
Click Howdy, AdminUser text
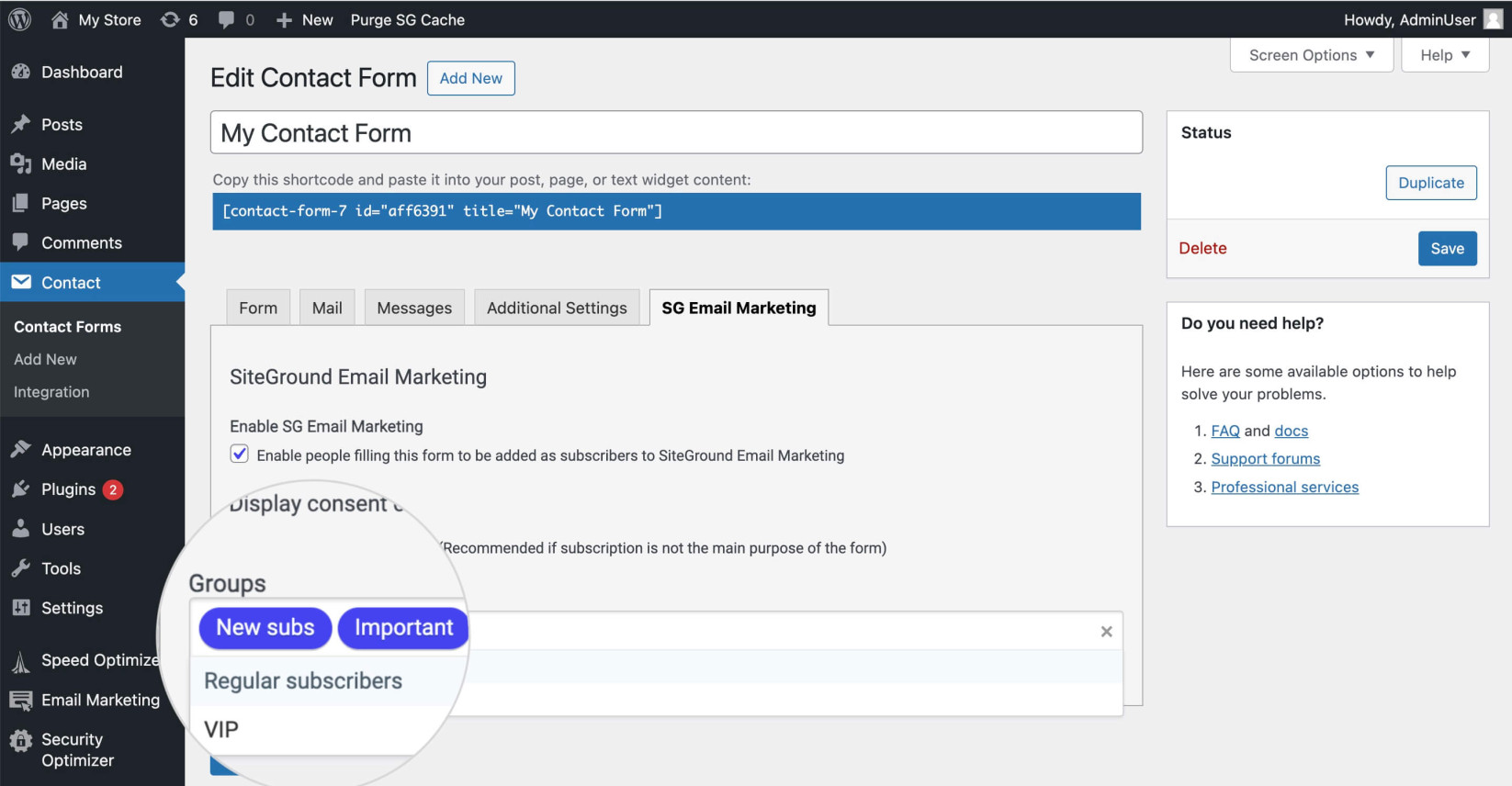click(x=1410, y=19)
